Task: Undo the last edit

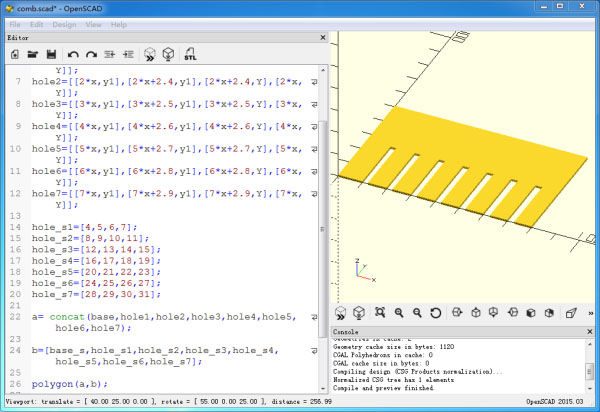Action: [73, 53]
